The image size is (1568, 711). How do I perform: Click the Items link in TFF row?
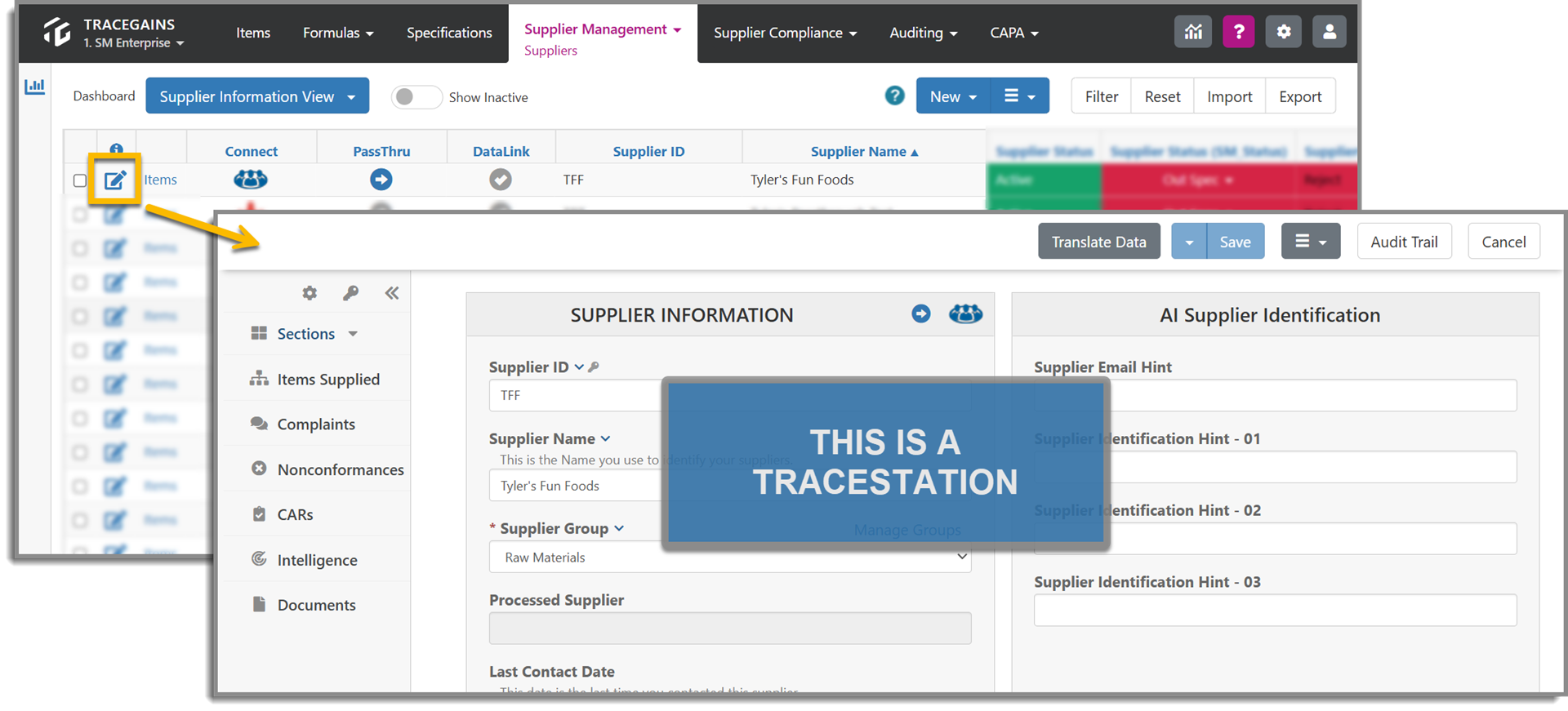point(160,180)
